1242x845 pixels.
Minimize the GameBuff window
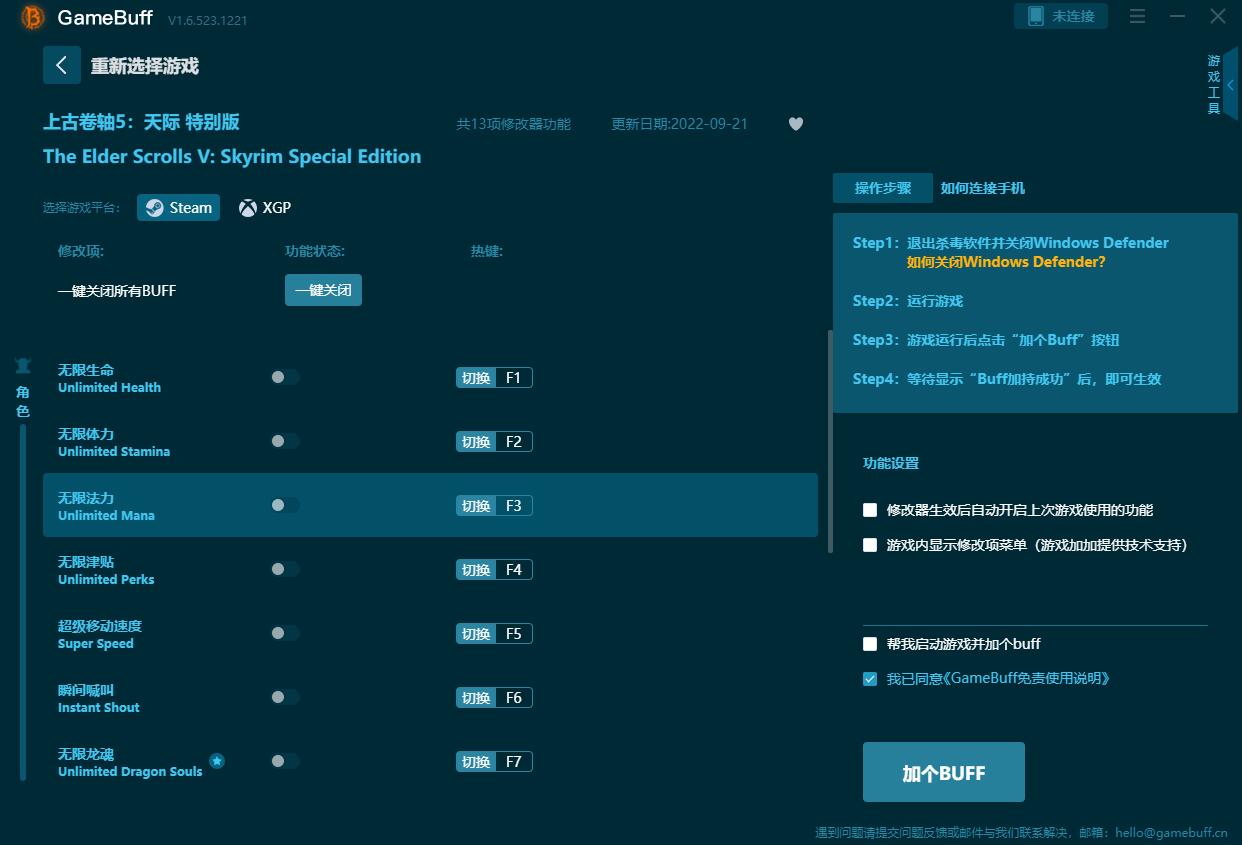point(1176,16)
